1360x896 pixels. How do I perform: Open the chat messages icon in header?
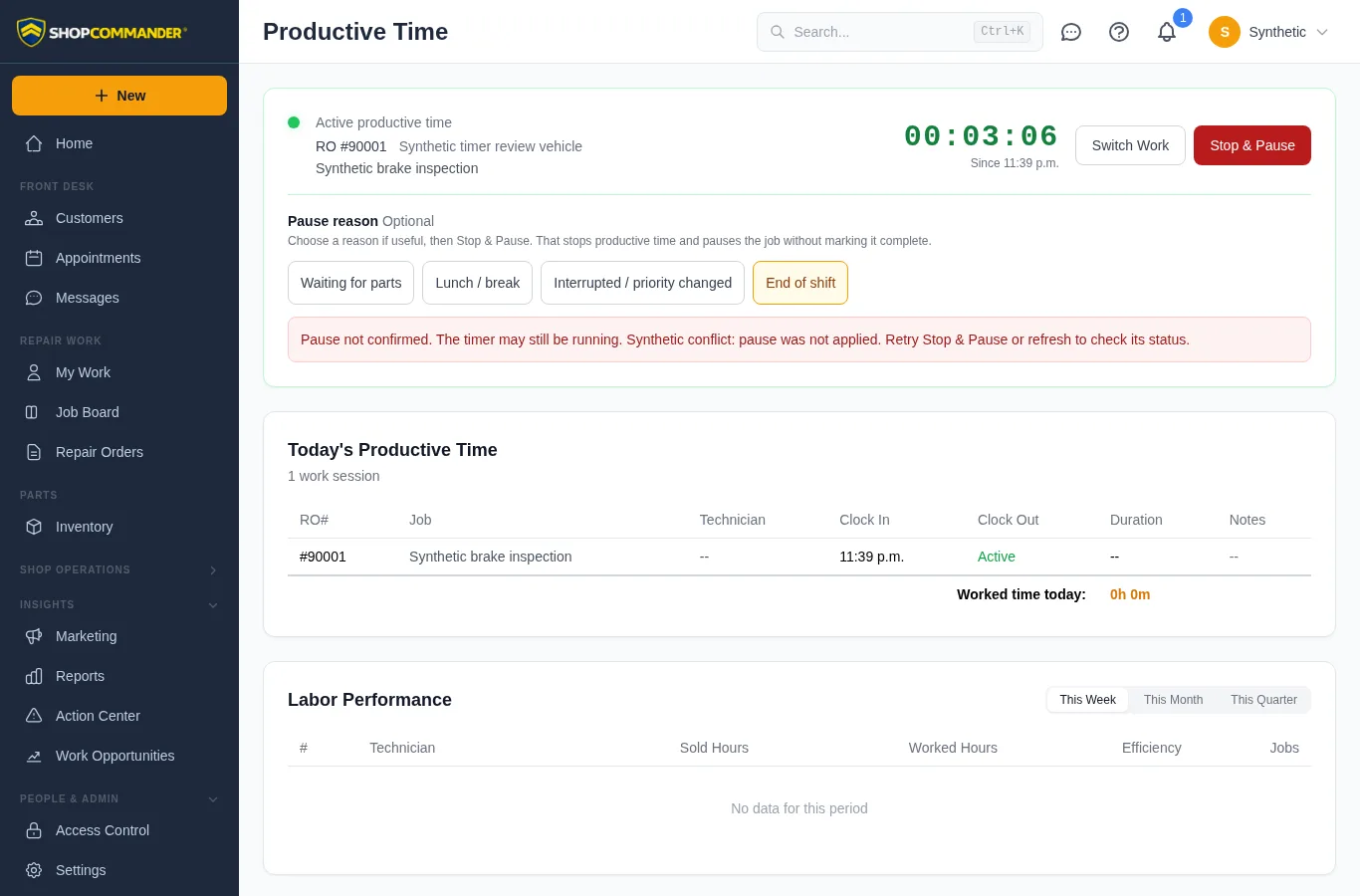1071,32
